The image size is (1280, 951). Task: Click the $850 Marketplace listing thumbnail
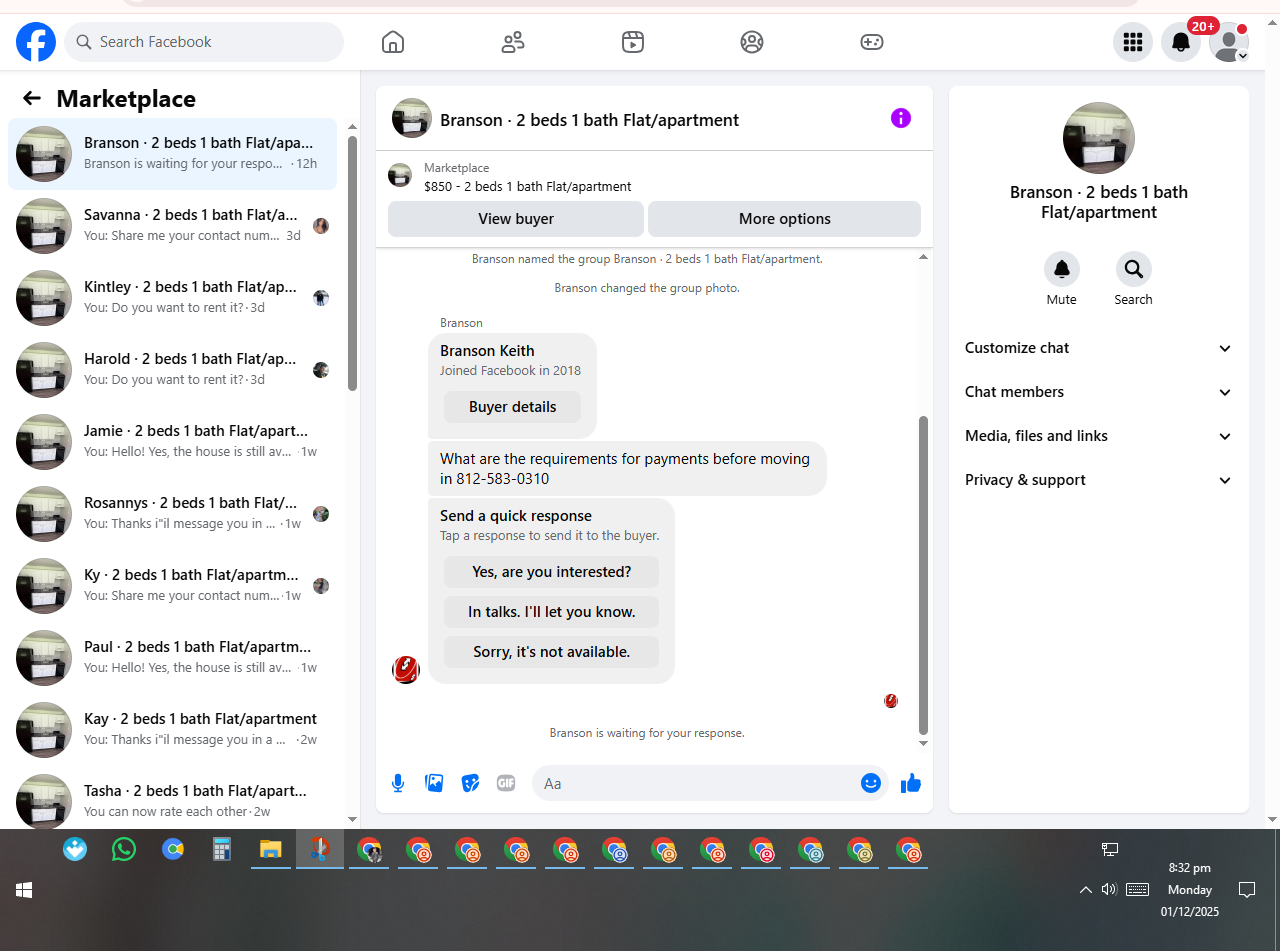[400, 176]
